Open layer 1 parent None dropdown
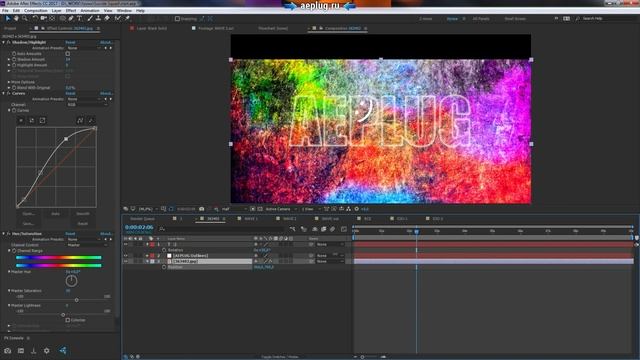The image size is (640, 360). pos(330,244)
